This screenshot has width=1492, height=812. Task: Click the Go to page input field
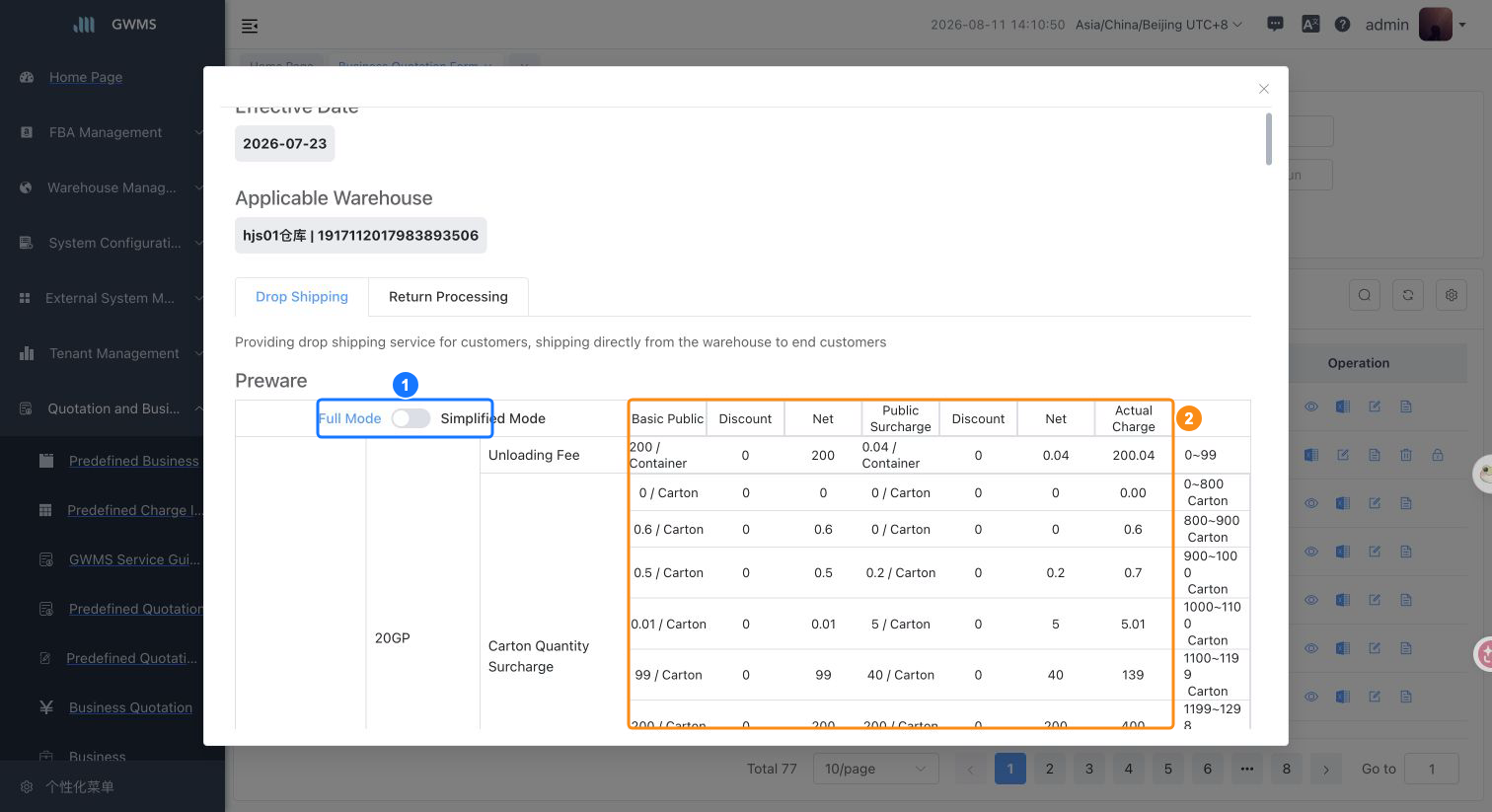[1431, 769]
